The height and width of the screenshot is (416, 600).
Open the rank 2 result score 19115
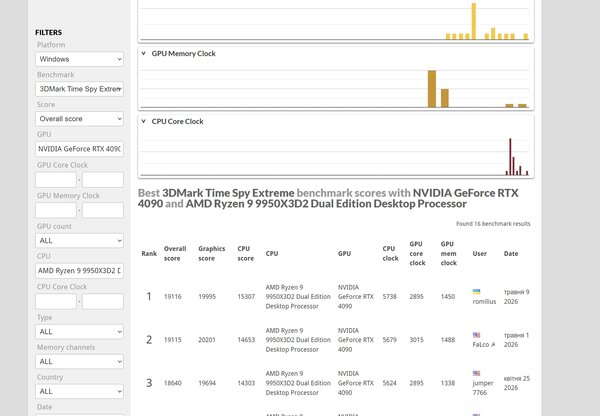pyautogui.click(x=173, y=340)
